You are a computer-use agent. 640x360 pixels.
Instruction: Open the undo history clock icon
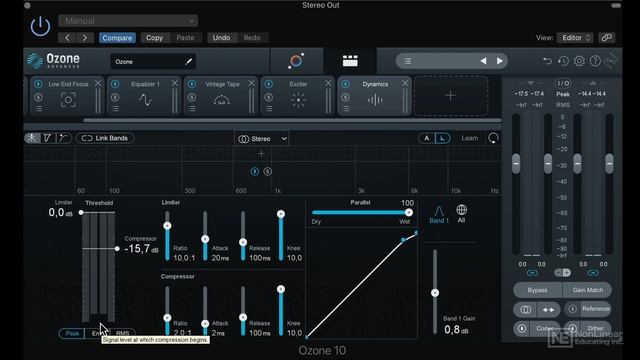[563, 61]
